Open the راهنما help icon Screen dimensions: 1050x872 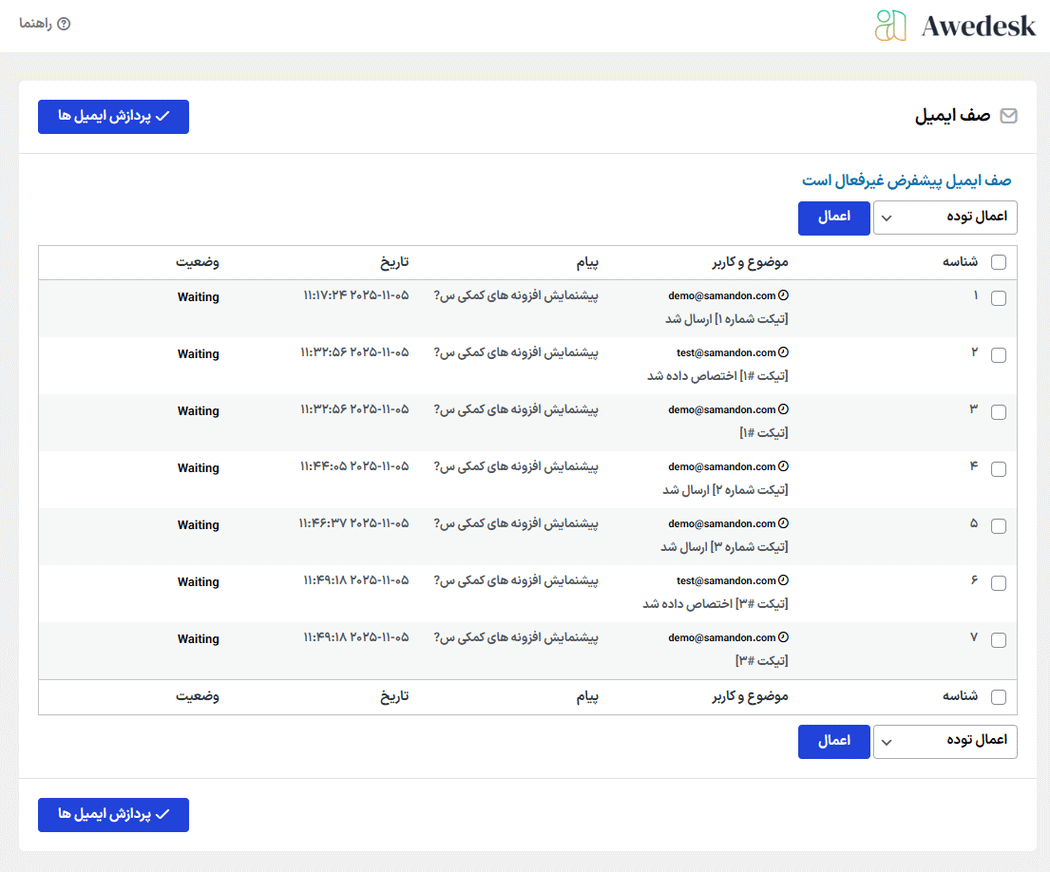coord(64,24)
